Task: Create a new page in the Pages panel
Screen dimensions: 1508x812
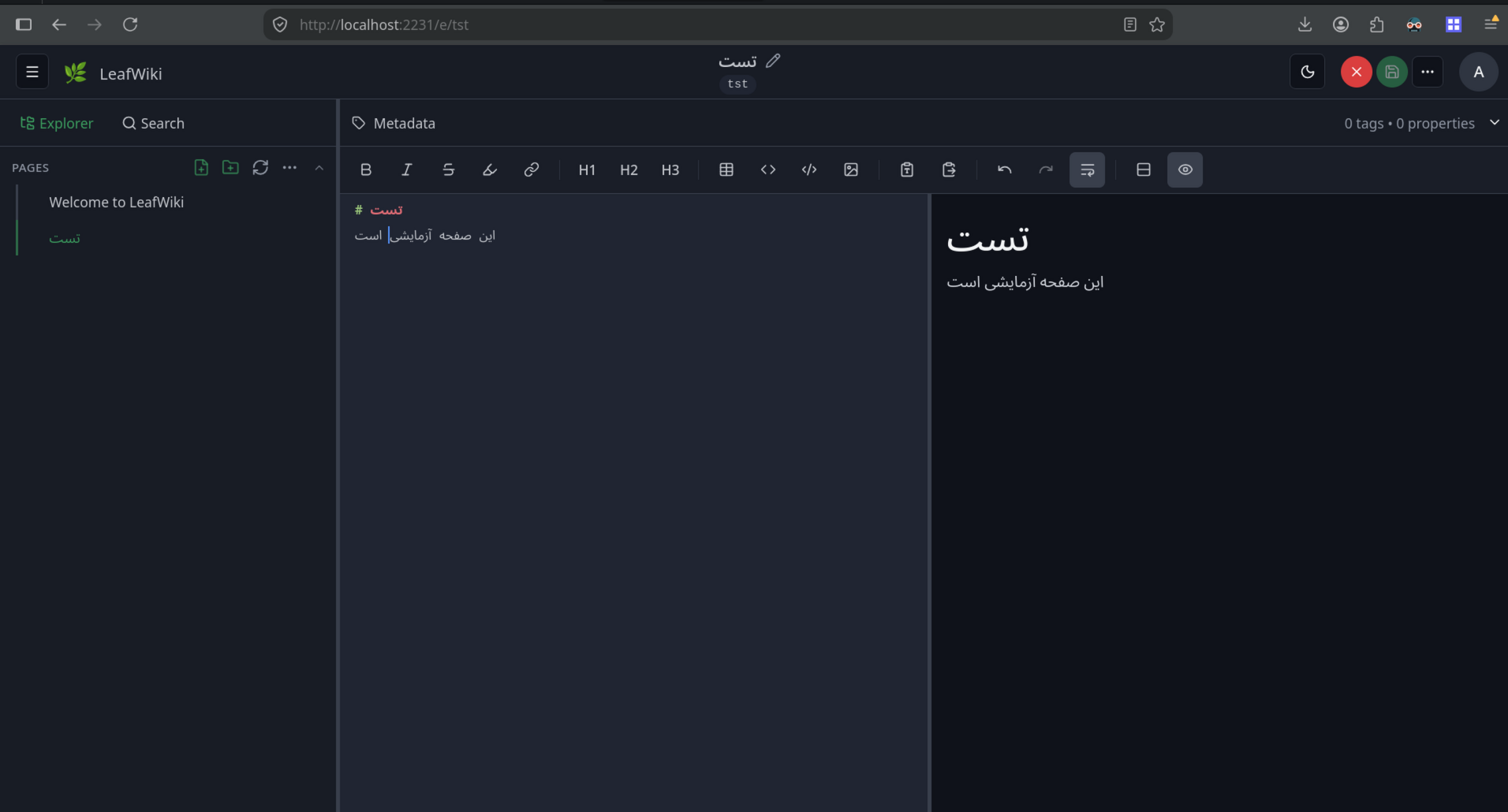Action: click(201, 167)
